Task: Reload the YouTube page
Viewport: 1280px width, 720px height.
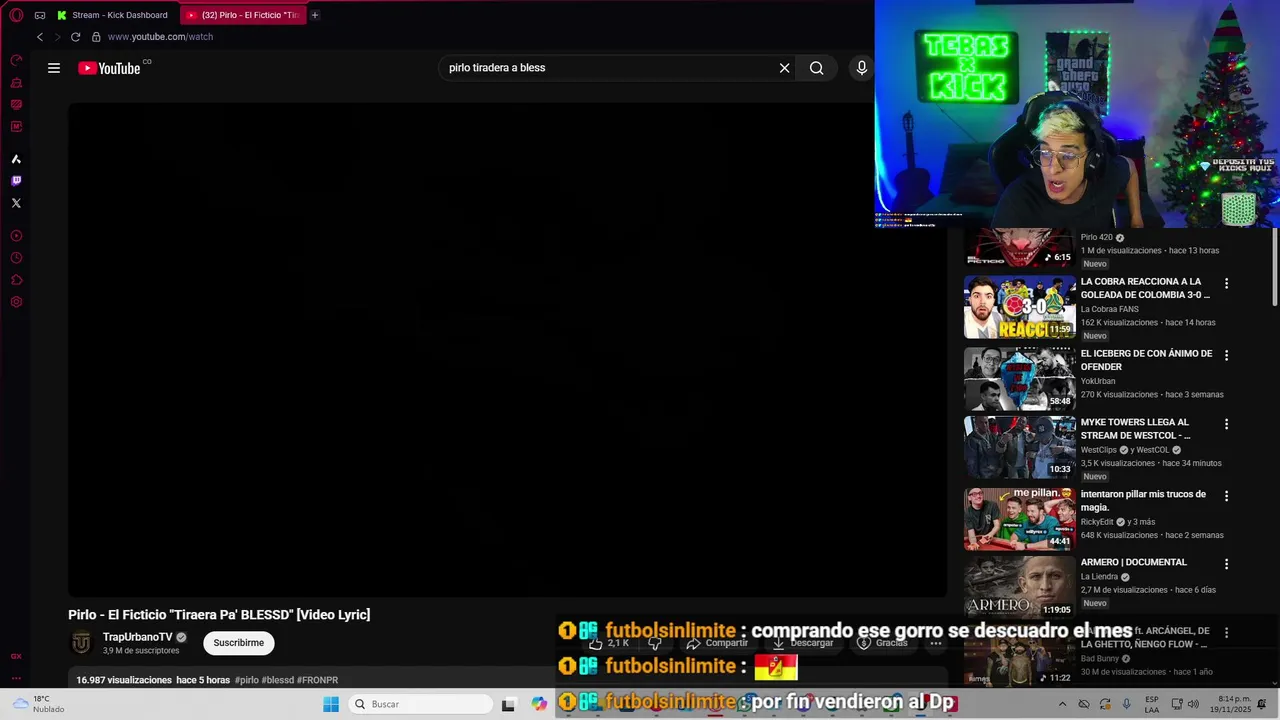Action: coord(75,37)
